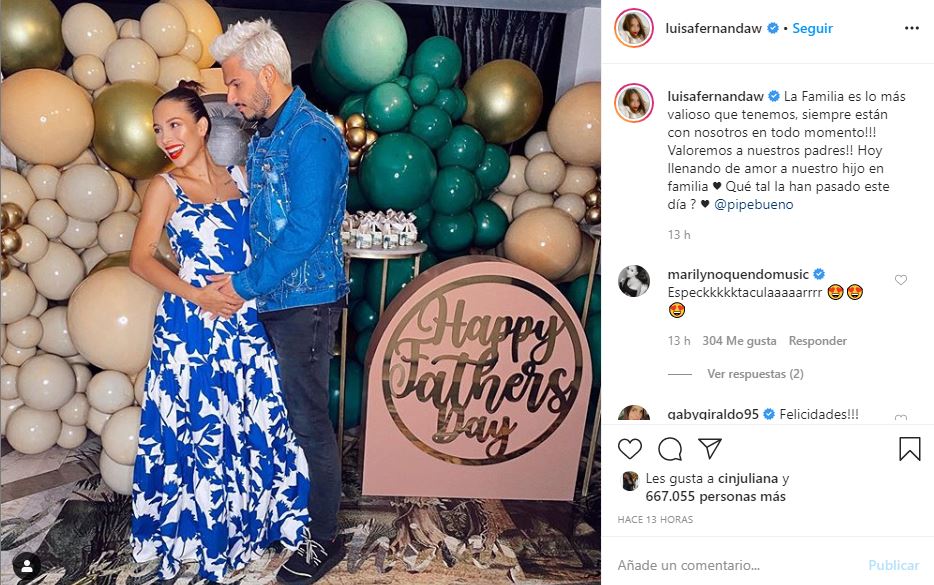The image size is (934, 585).
Task: Follow the account with Seguir
Action: (812, 28)
